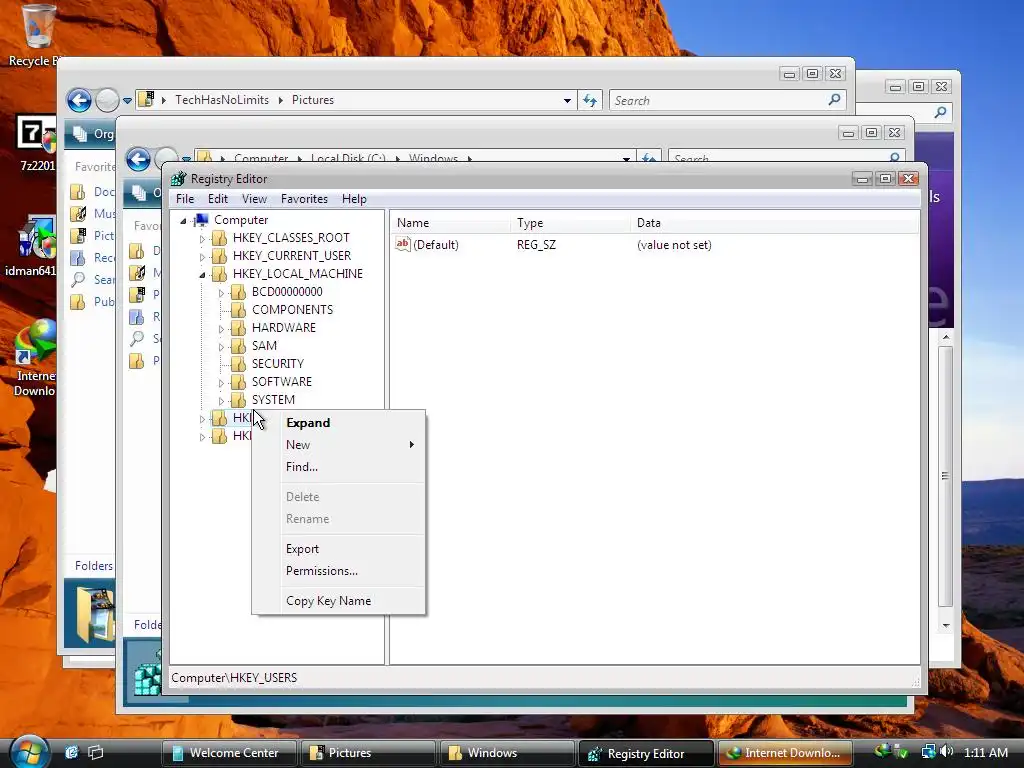
Task: Click the search magnifier in Pictures window
Action: click(x=834, y=100)
